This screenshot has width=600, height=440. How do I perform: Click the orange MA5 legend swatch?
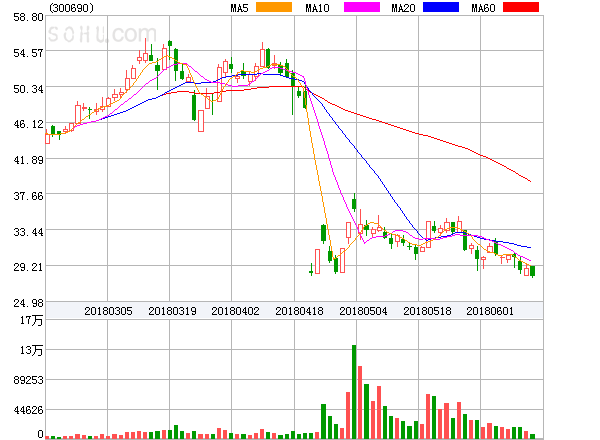pos(274,7)
